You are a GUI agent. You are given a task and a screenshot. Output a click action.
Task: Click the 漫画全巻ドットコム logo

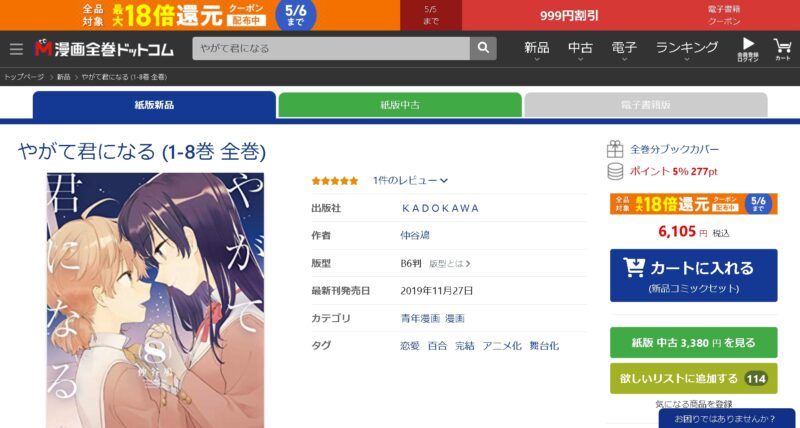[104, 48]
